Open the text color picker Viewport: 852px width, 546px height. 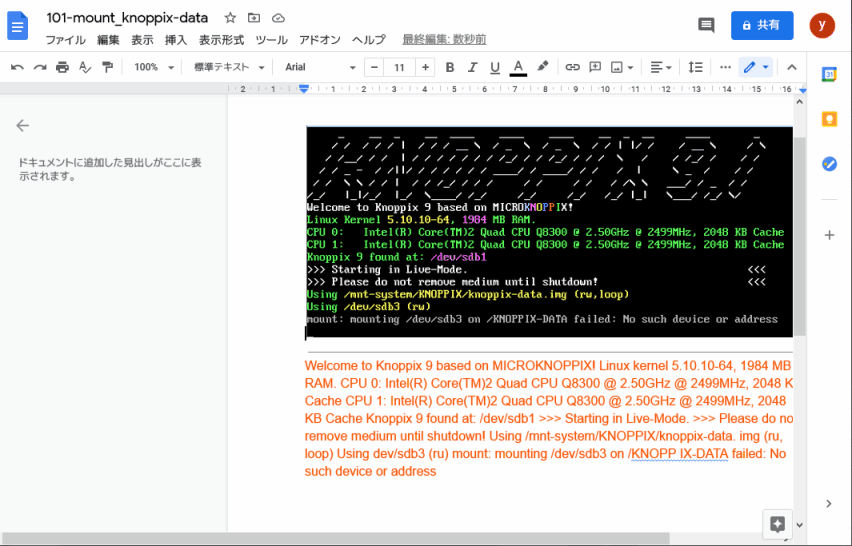coord(518,67)
